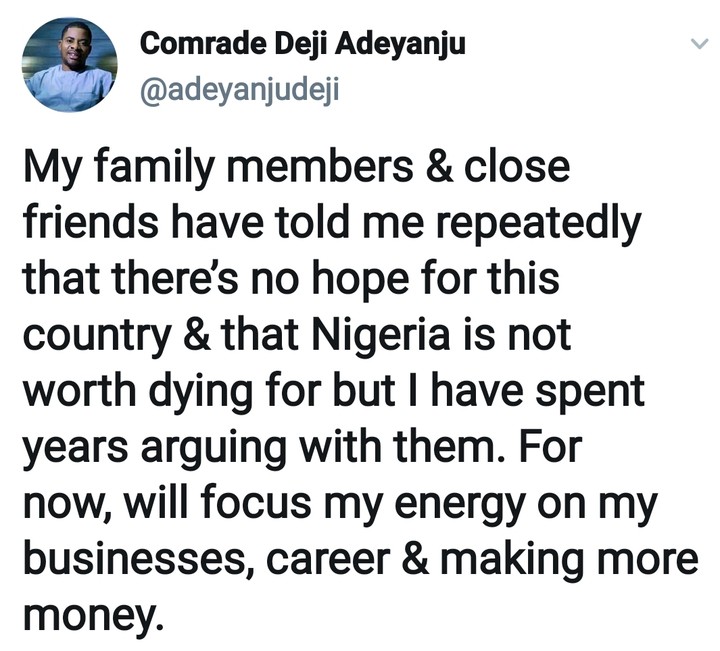Click Deji Adeyanju's profile picture
Viewport: 720px width, 651px height.
coord(69,63)
